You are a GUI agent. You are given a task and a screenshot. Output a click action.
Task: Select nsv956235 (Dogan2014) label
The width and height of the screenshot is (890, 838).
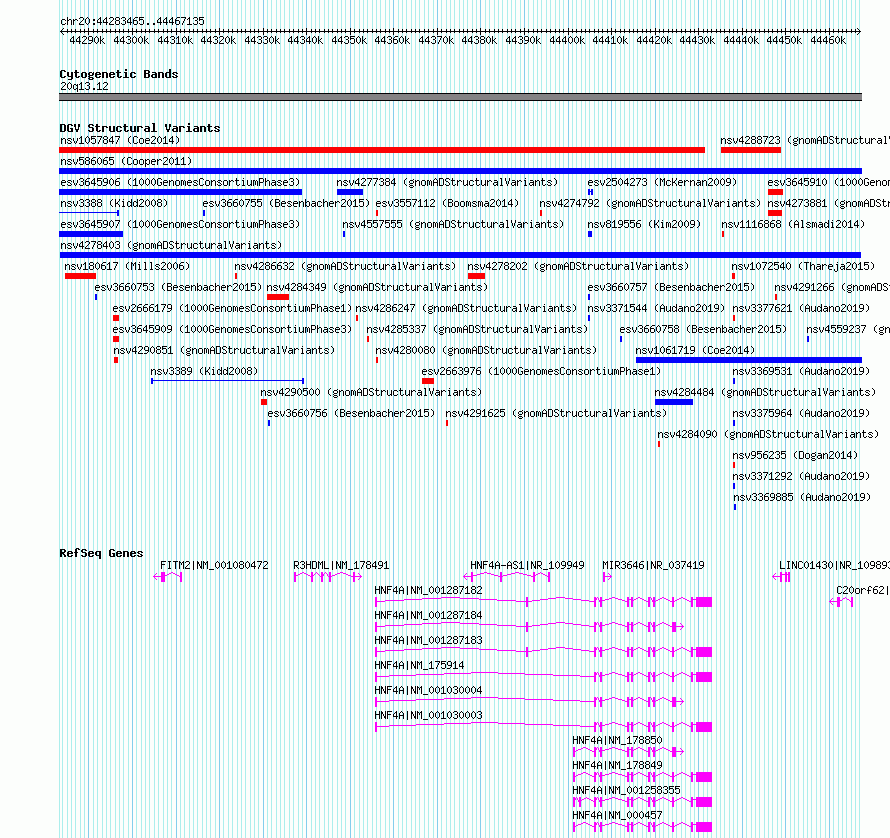point(795,455)
